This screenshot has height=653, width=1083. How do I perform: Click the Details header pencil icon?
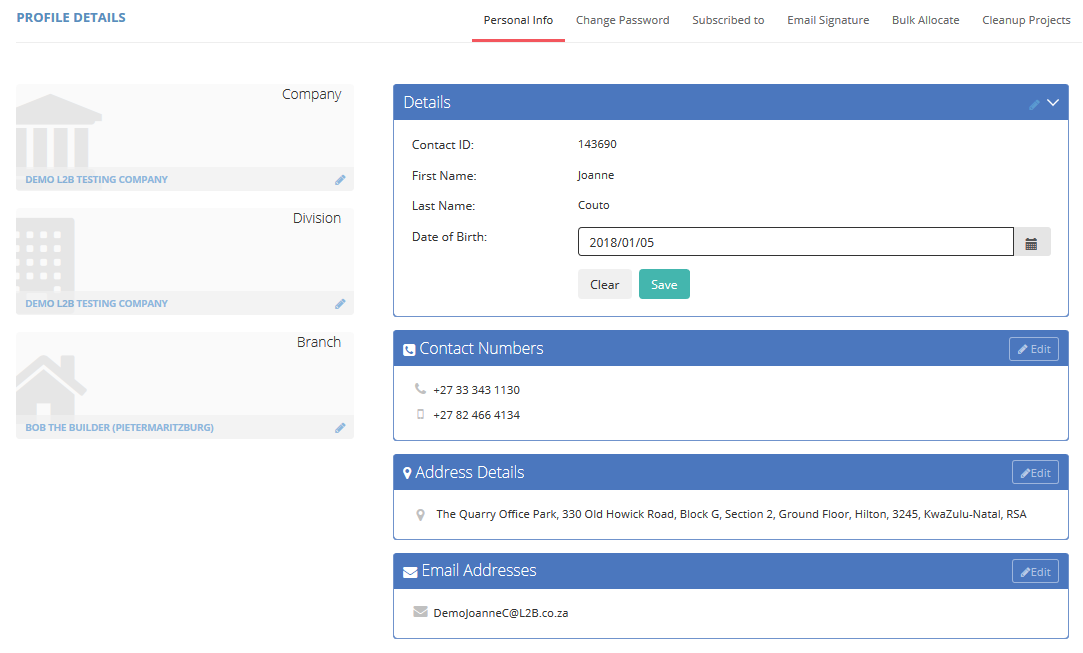pyautogui.click(x=1034, y=104)
